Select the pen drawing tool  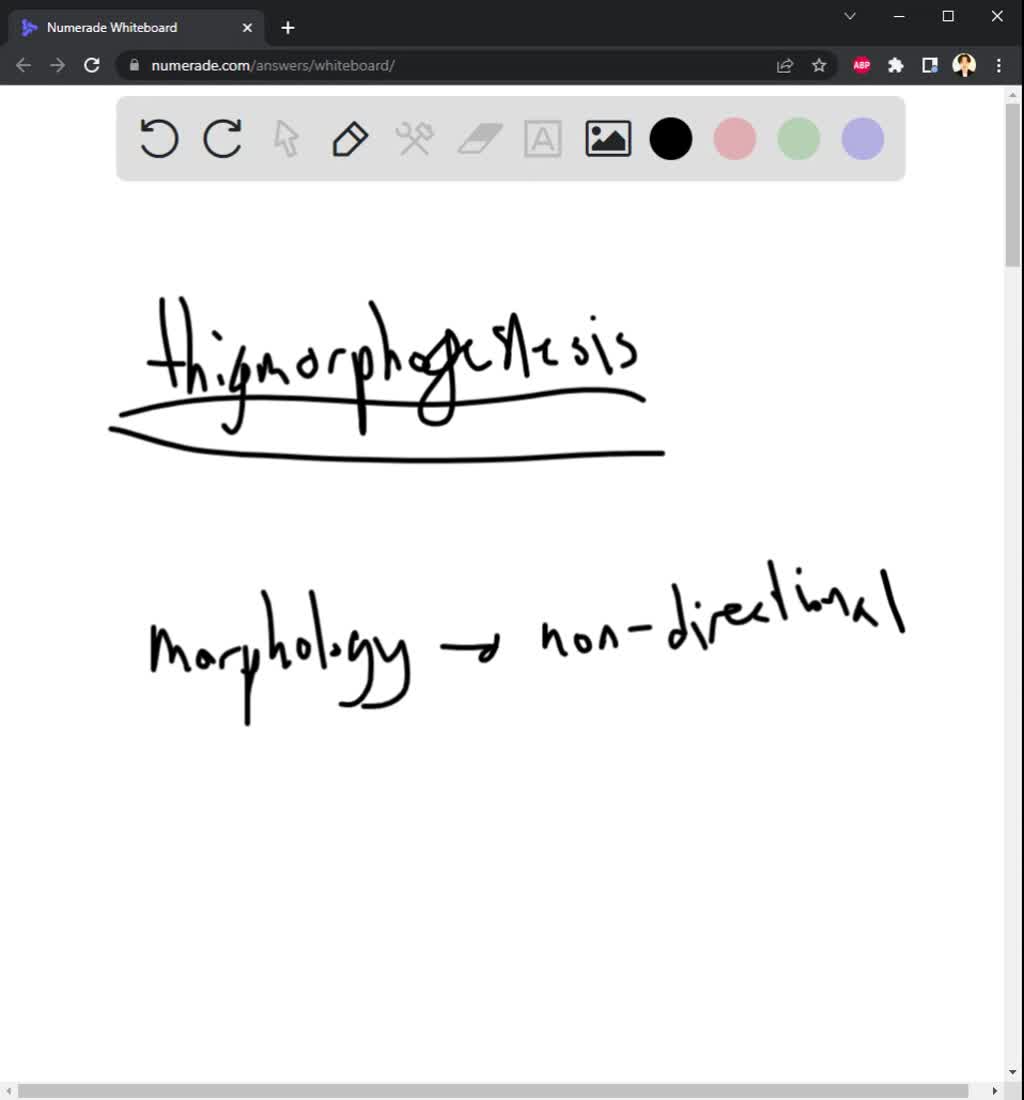pyautogui.click(x=350, y=139)
